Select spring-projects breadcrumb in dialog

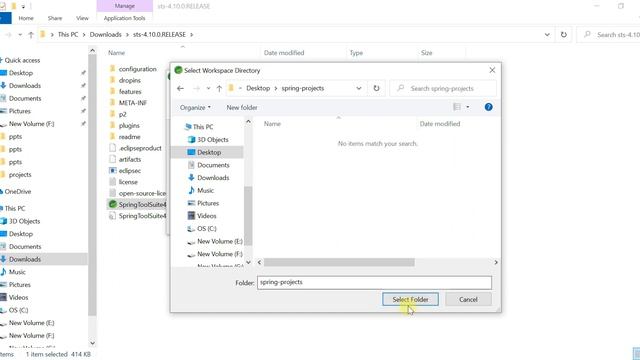(302, 88)
